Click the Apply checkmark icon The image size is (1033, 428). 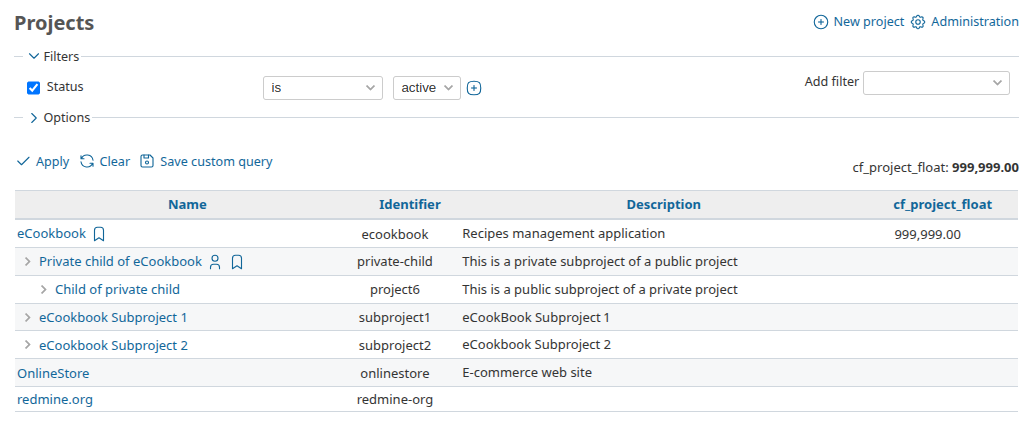(x=23, y=161)
